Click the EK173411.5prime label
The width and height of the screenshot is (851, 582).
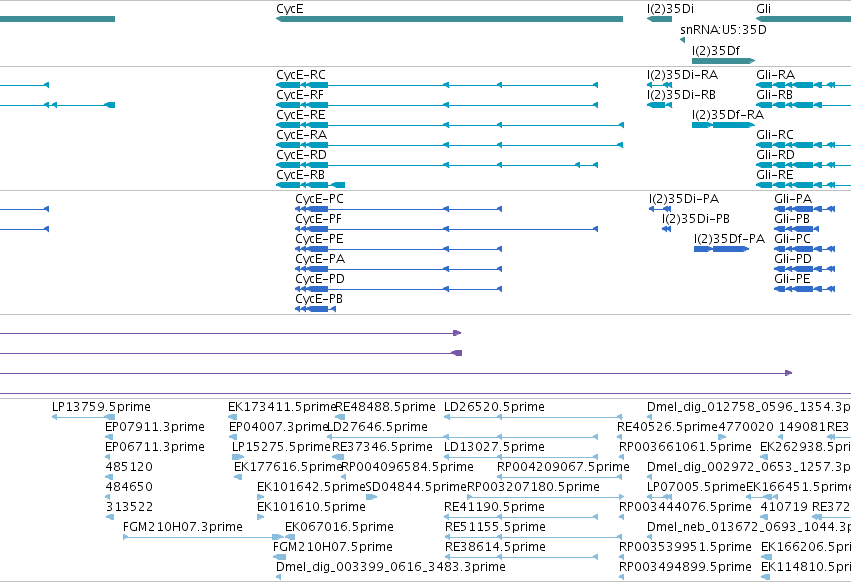(x=282, y=407)
